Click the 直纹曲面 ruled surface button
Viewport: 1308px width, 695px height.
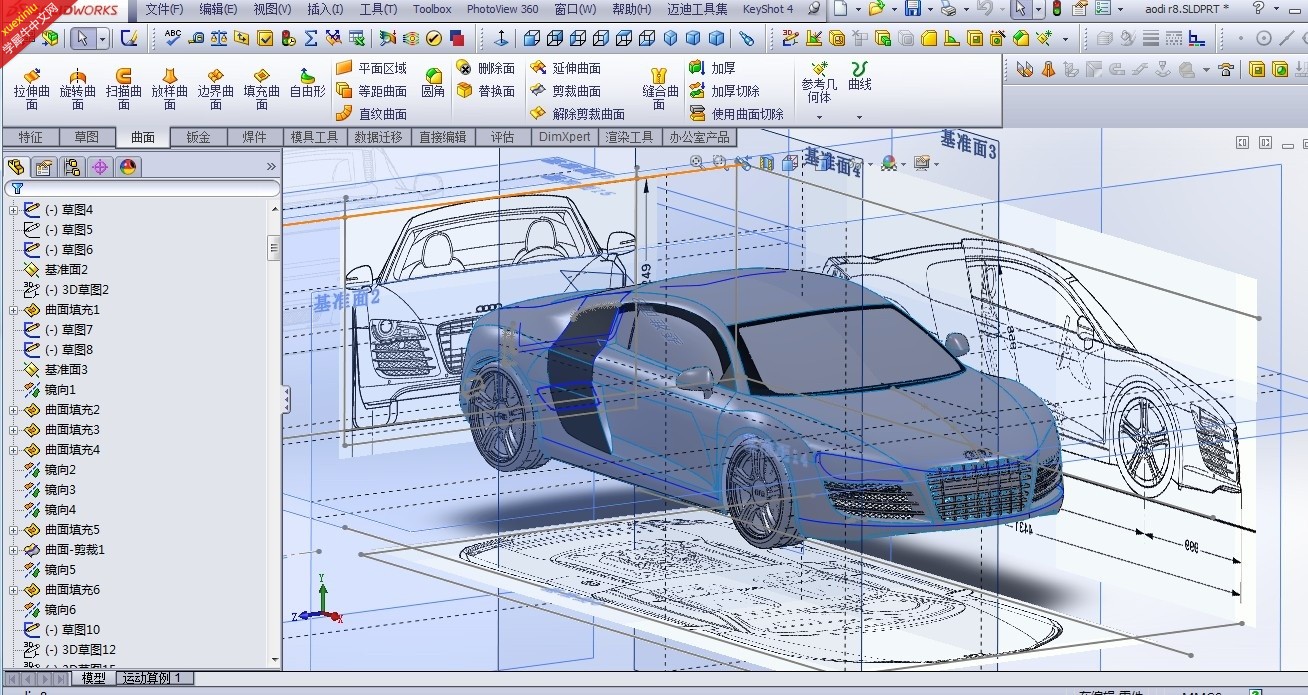(372, 114)
